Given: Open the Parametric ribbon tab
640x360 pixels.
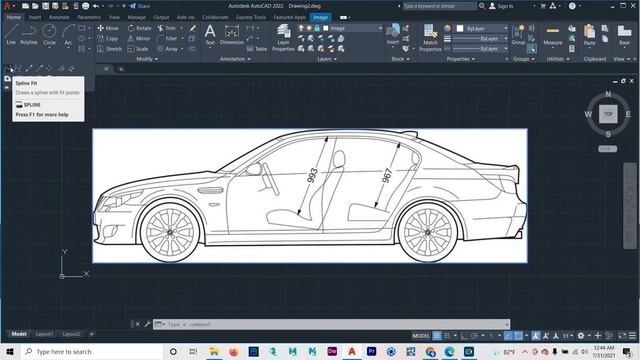Looking at the screenshot, I should [89, 17].
